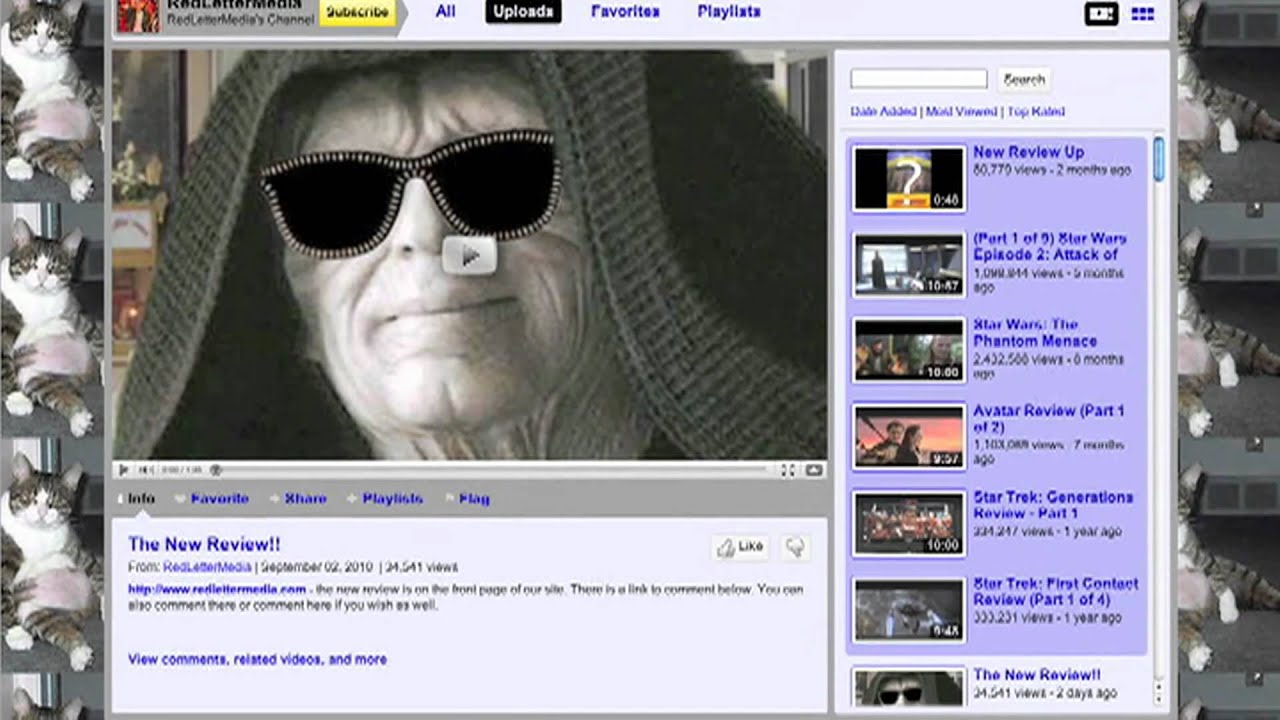Sort videos by Top Rated
Screen dimensions: 1280x720
tap(1036, 112)
